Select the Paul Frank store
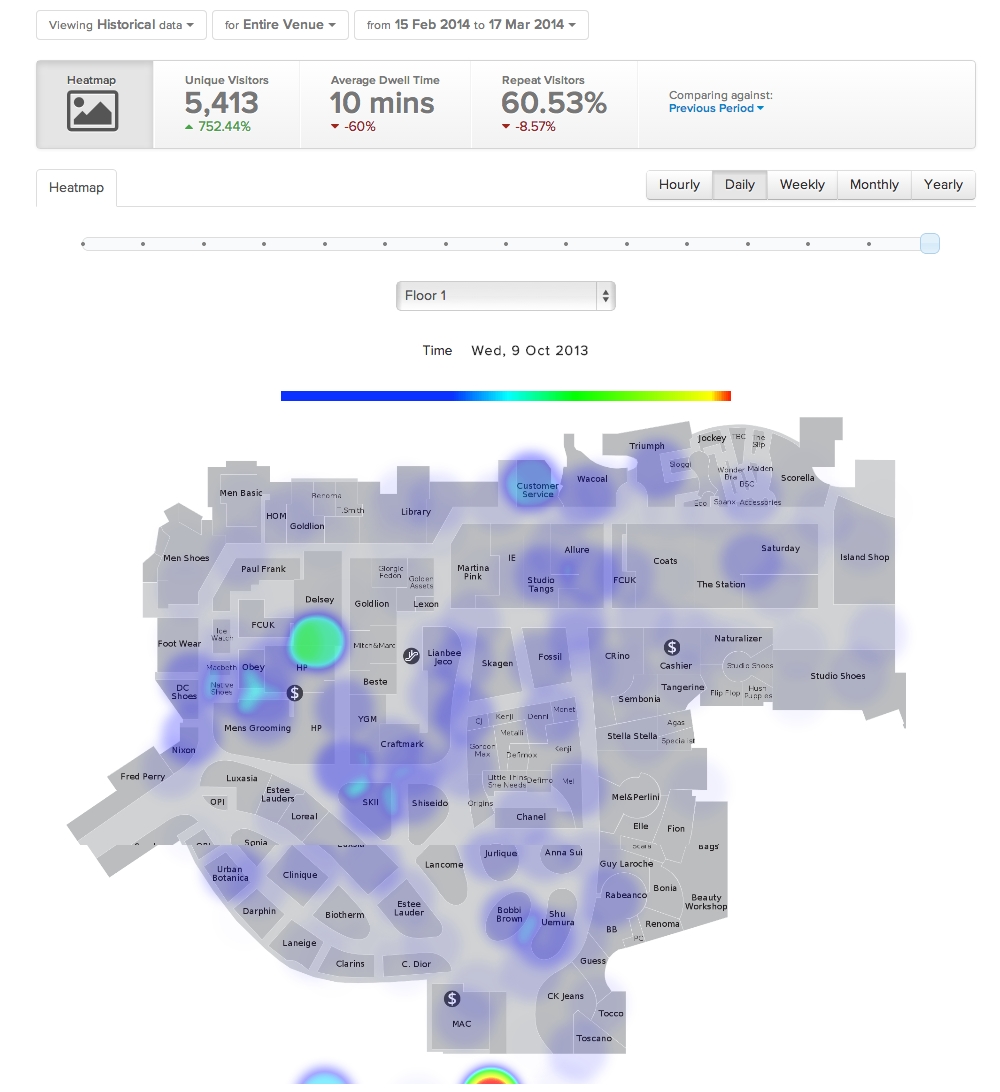1000x1092 pixels. tap(263, 569)
